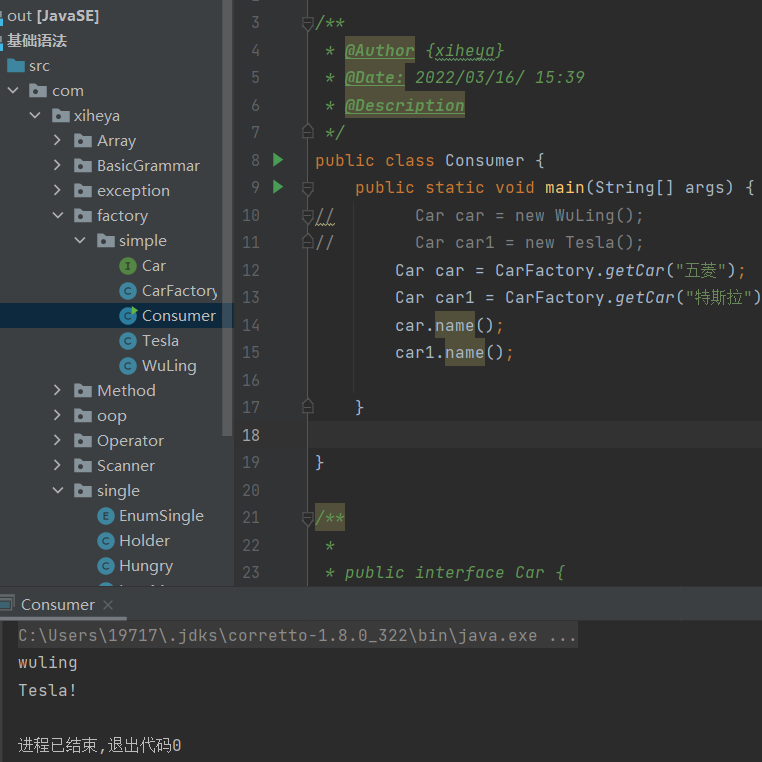Image resolution: width=762 pixels, height=762 pixels.
Task: Open Holder in the project tree
Action: coord(144,540)
